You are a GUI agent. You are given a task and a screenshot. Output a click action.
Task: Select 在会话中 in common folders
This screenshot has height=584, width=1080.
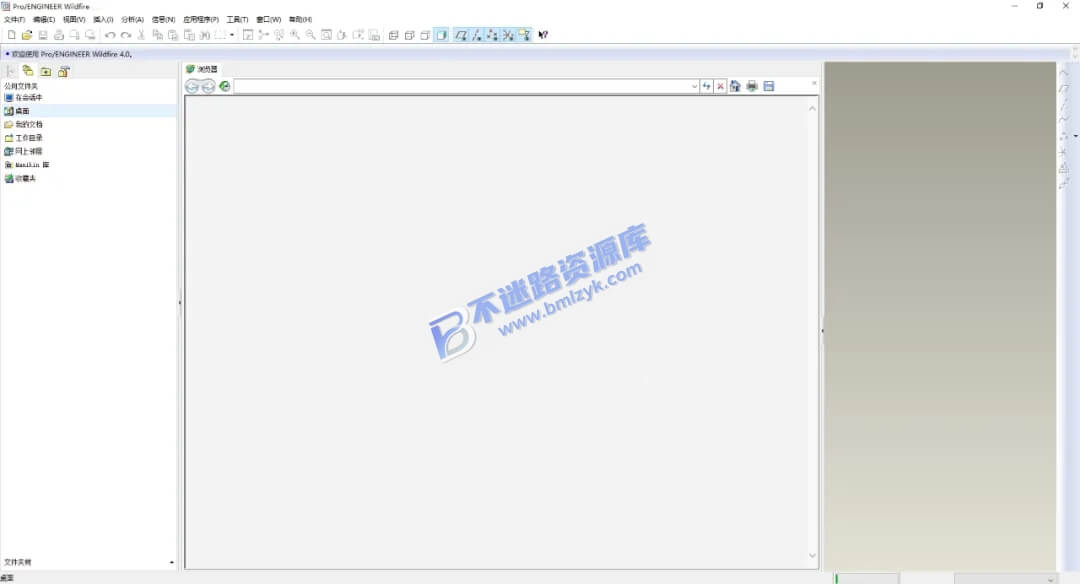coord(23,98)
